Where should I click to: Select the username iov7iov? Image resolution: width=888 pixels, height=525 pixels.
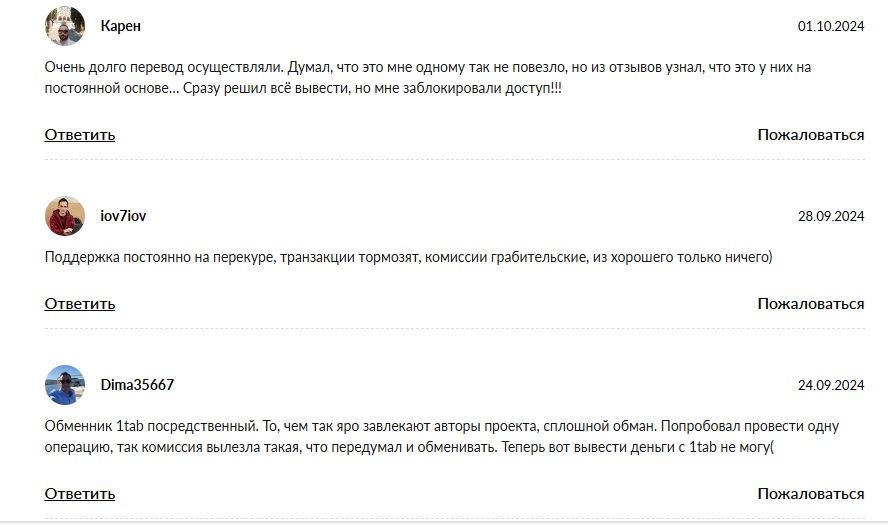tap(123, 216)
